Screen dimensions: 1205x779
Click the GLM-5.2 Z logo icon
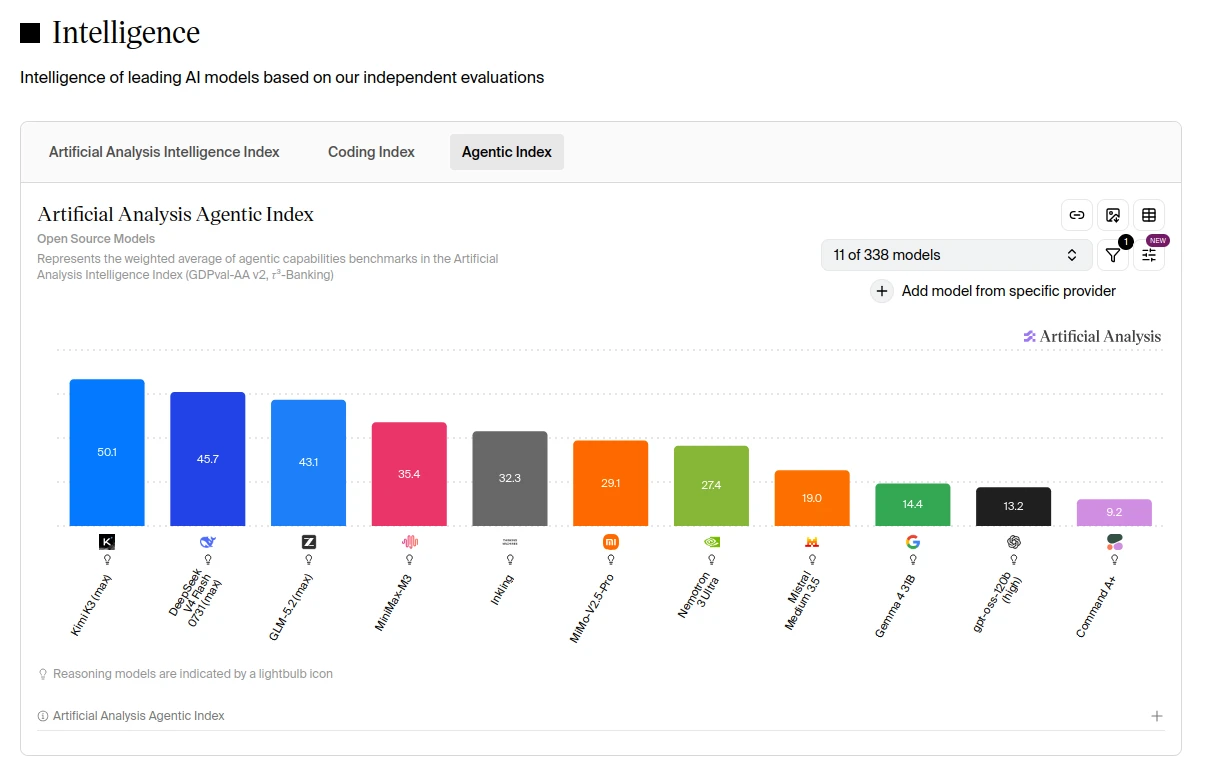tap(308, 542)
